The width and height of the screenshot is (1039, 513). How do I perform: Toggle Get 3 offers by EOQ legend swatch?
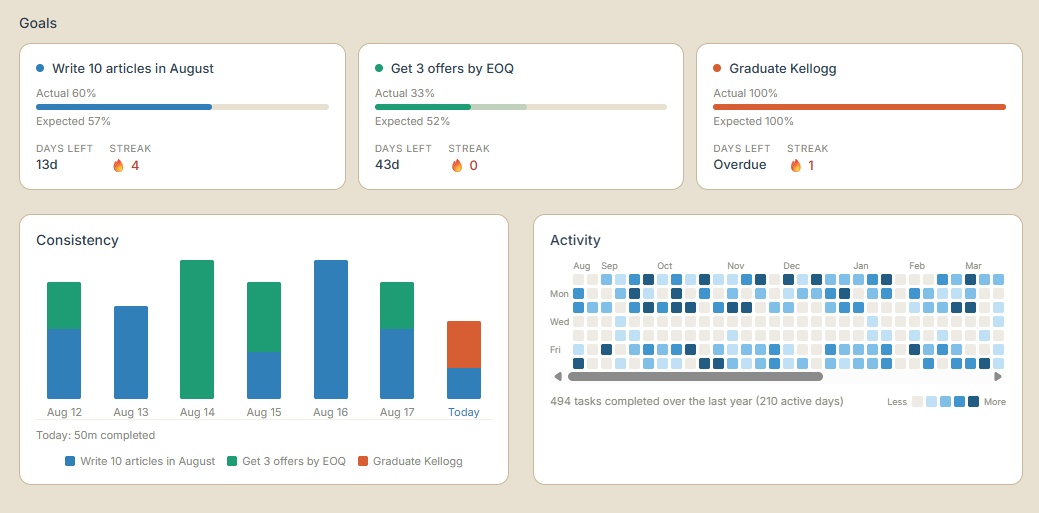click(x=232, y=461)
